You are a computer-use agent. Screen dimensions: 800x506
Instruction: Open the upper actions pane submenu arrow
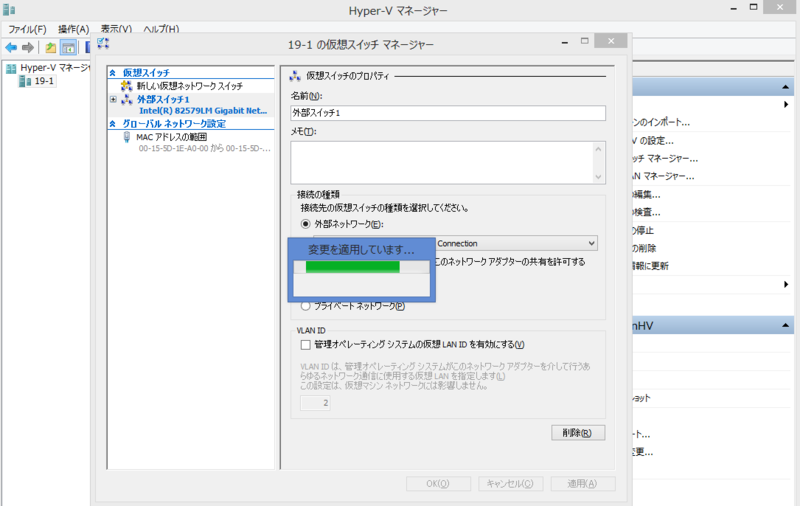click(x=786, y=105)
